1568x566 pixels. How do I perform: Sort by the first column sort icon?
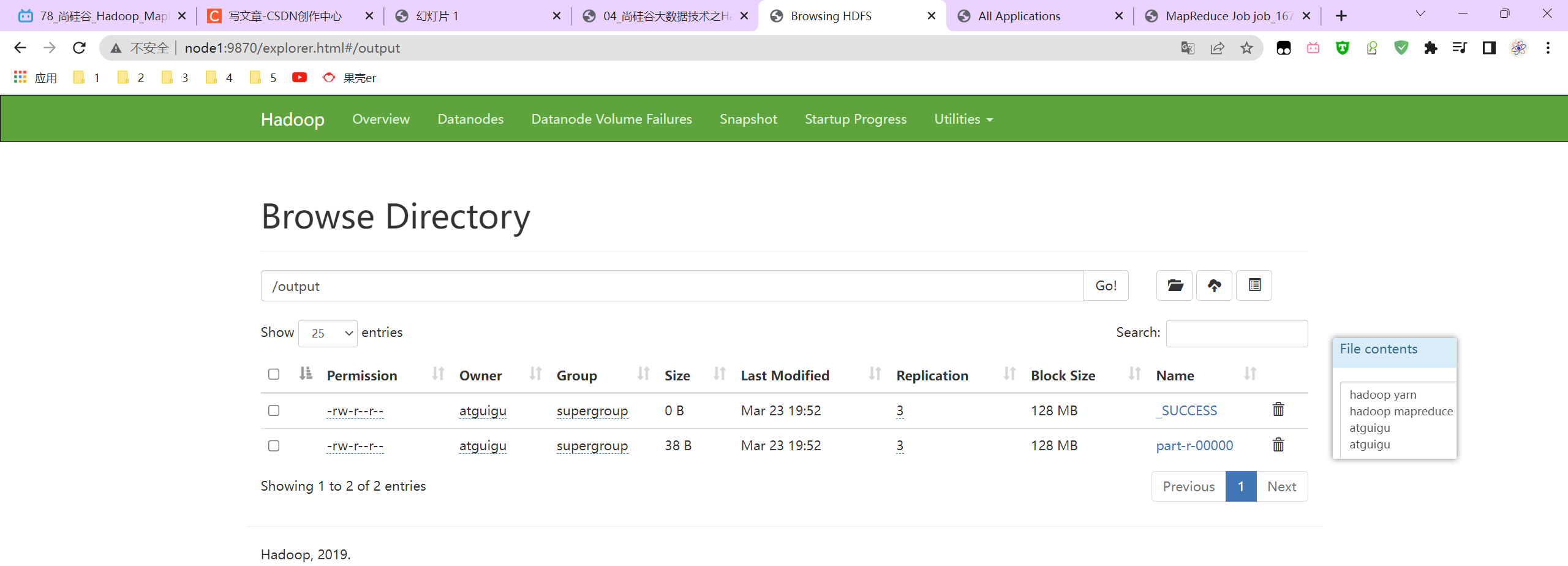306,374
